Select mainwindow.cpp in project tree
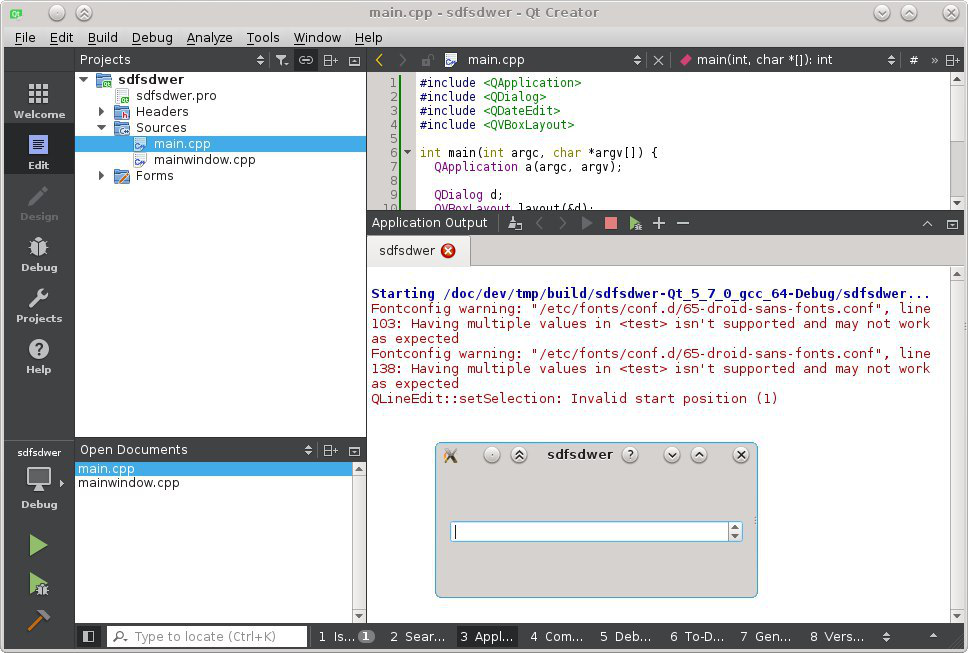This screenshot has height=653, width=968. [204, 160]
